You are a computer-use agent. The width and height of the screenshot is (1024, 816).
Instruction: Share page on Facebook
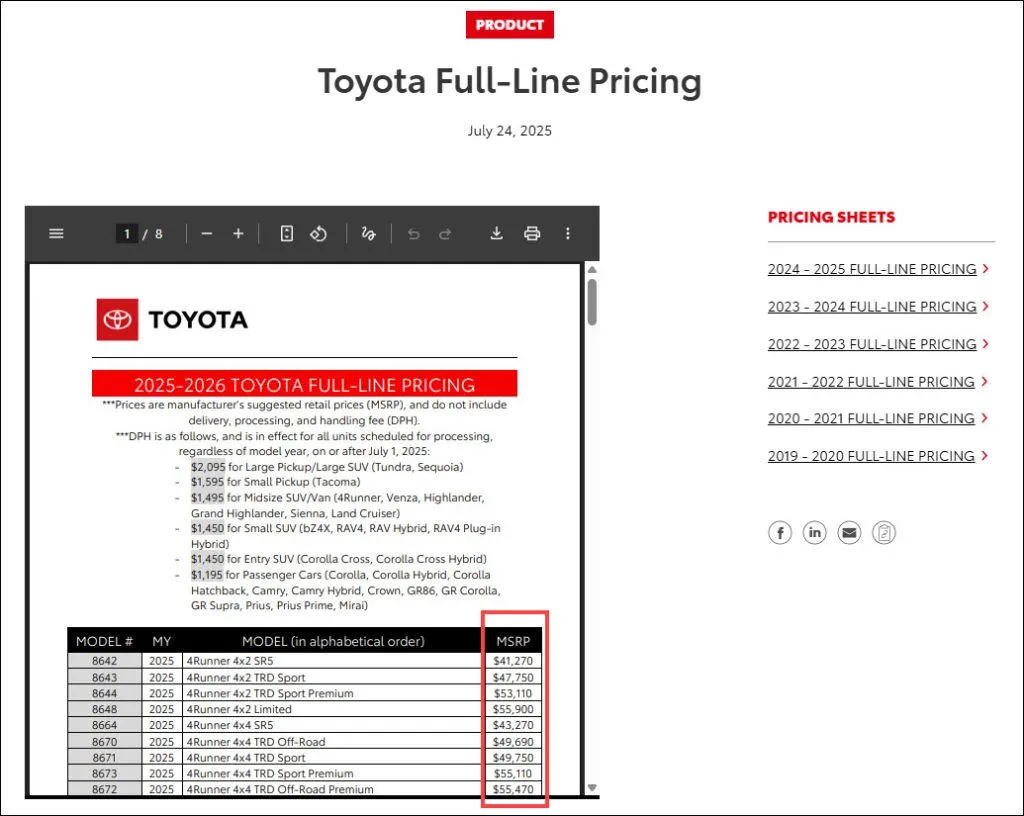click(x=780, y=533)
